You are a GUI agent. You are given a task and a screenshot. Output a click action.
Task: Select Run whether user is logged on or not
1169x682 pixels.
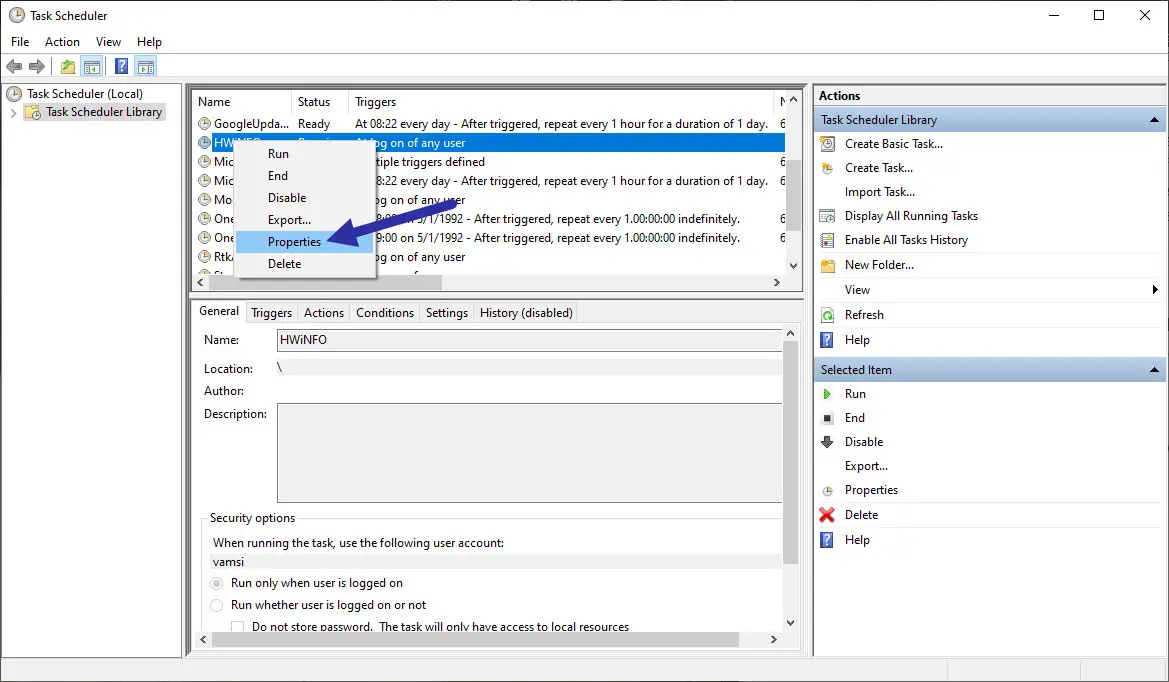point(216,605)
